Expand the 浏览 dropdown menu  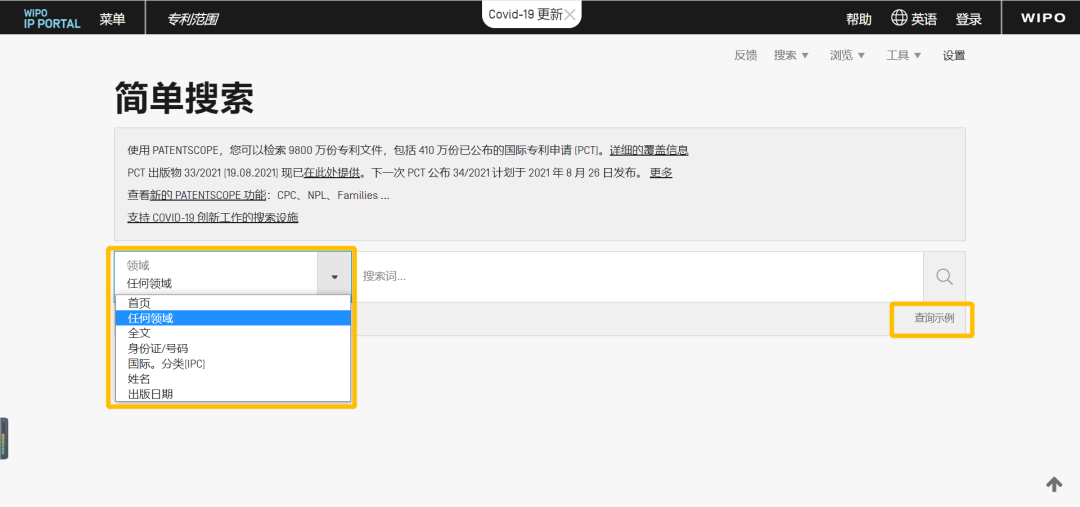(x=848, y=56)
